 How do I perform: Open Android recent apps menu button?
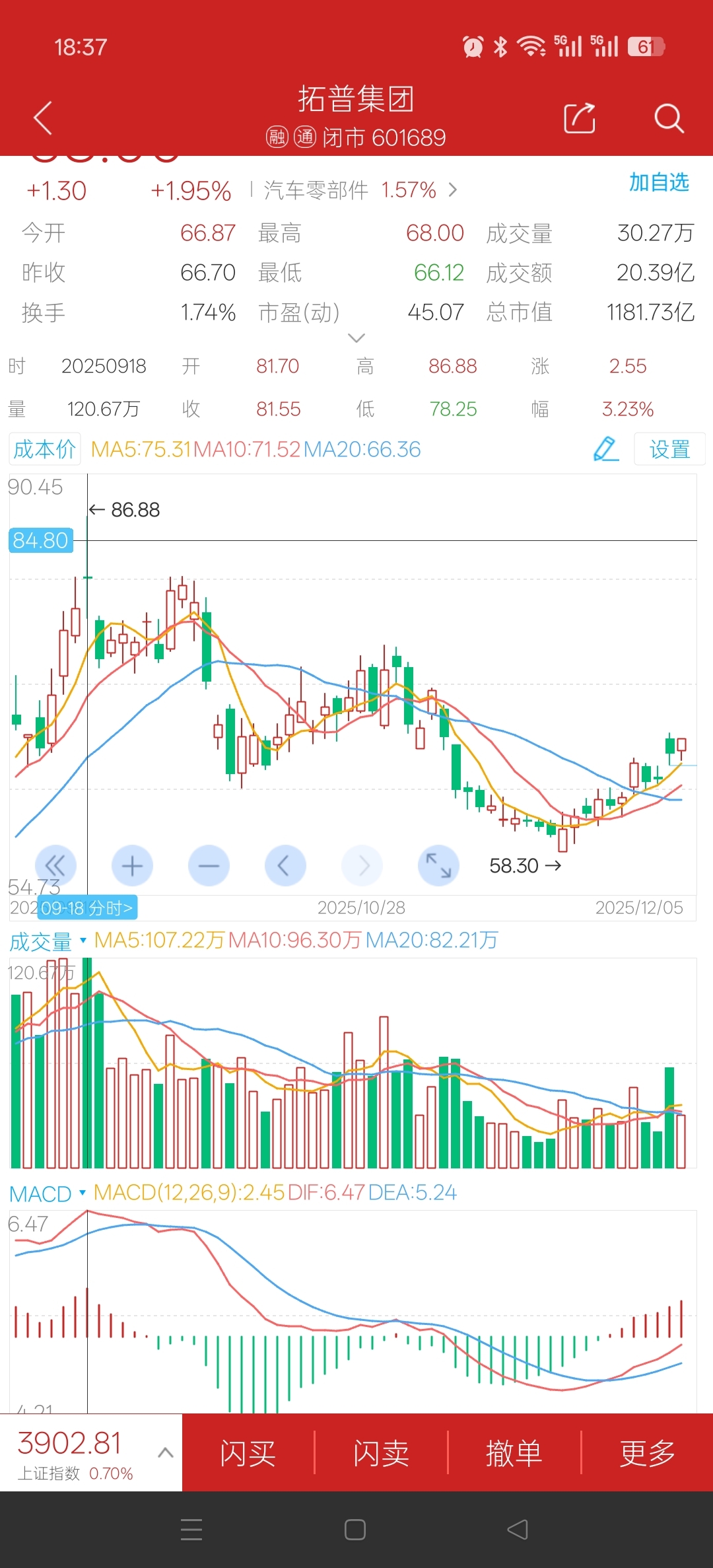191,1530
